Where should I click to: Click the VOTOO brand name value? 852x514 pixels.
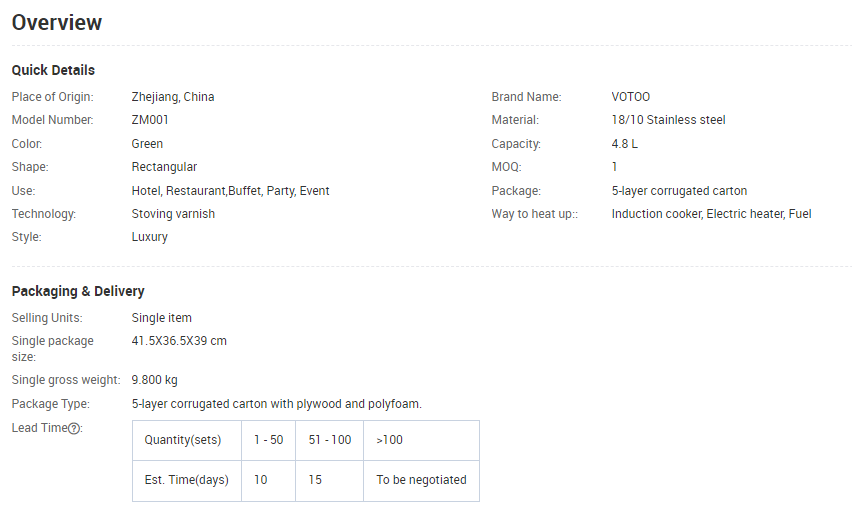pyautogui.click(x=630, y=97)
